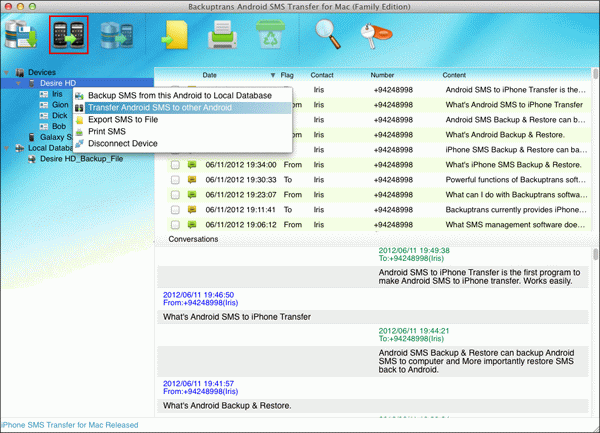Click the contact card icon beside Bob
Viewport: 600px width, 433px height.
point(44,126)
